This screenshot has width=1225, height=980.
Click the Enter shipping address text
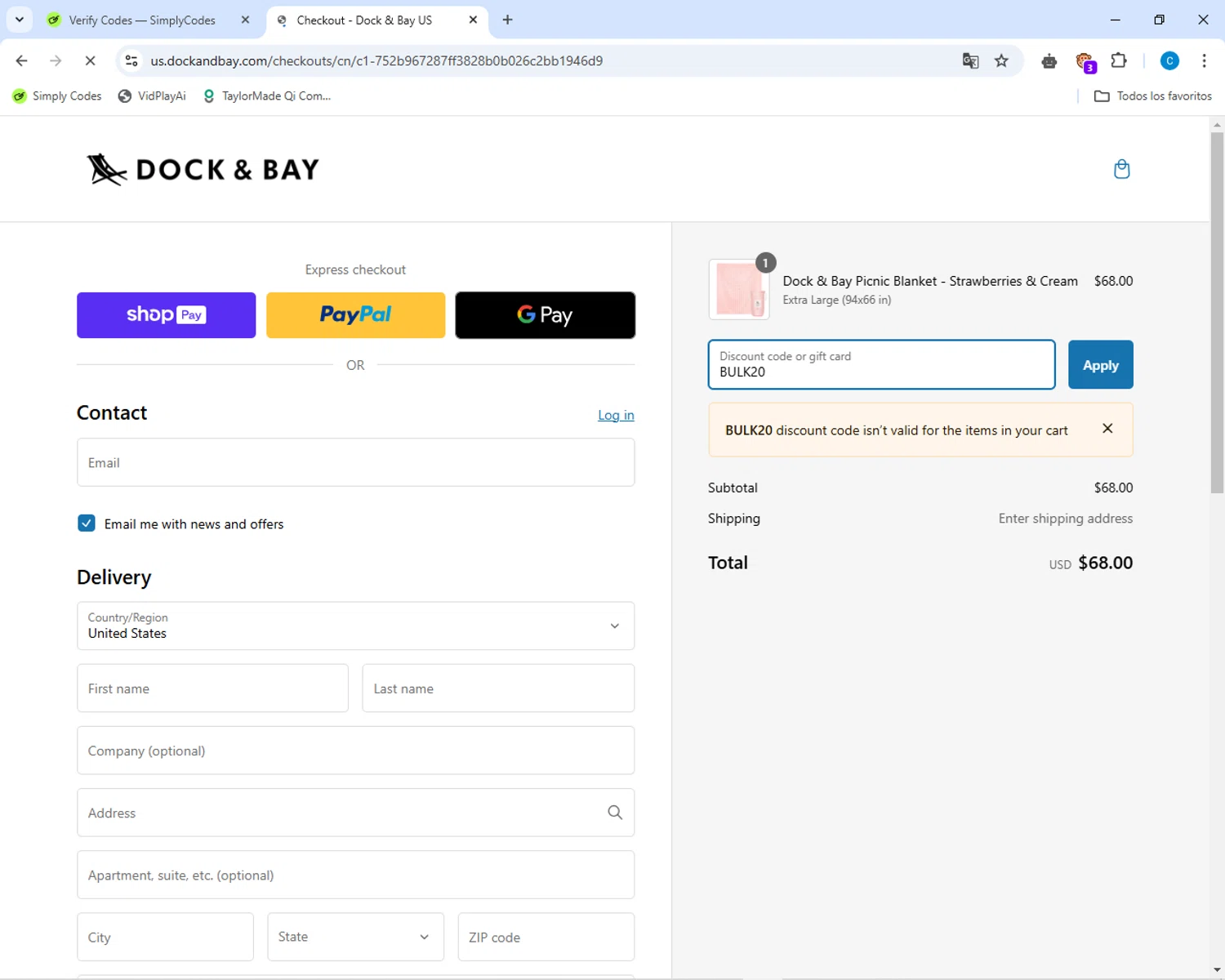coord(1066,519)
